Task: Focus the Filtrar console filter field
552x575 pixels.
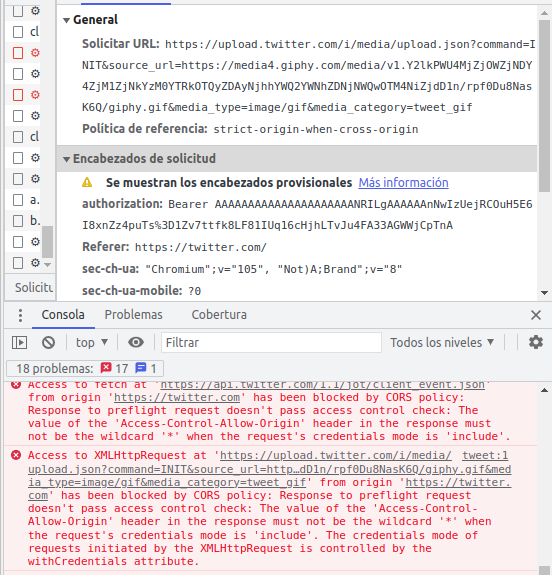Action: click(271, 343)
